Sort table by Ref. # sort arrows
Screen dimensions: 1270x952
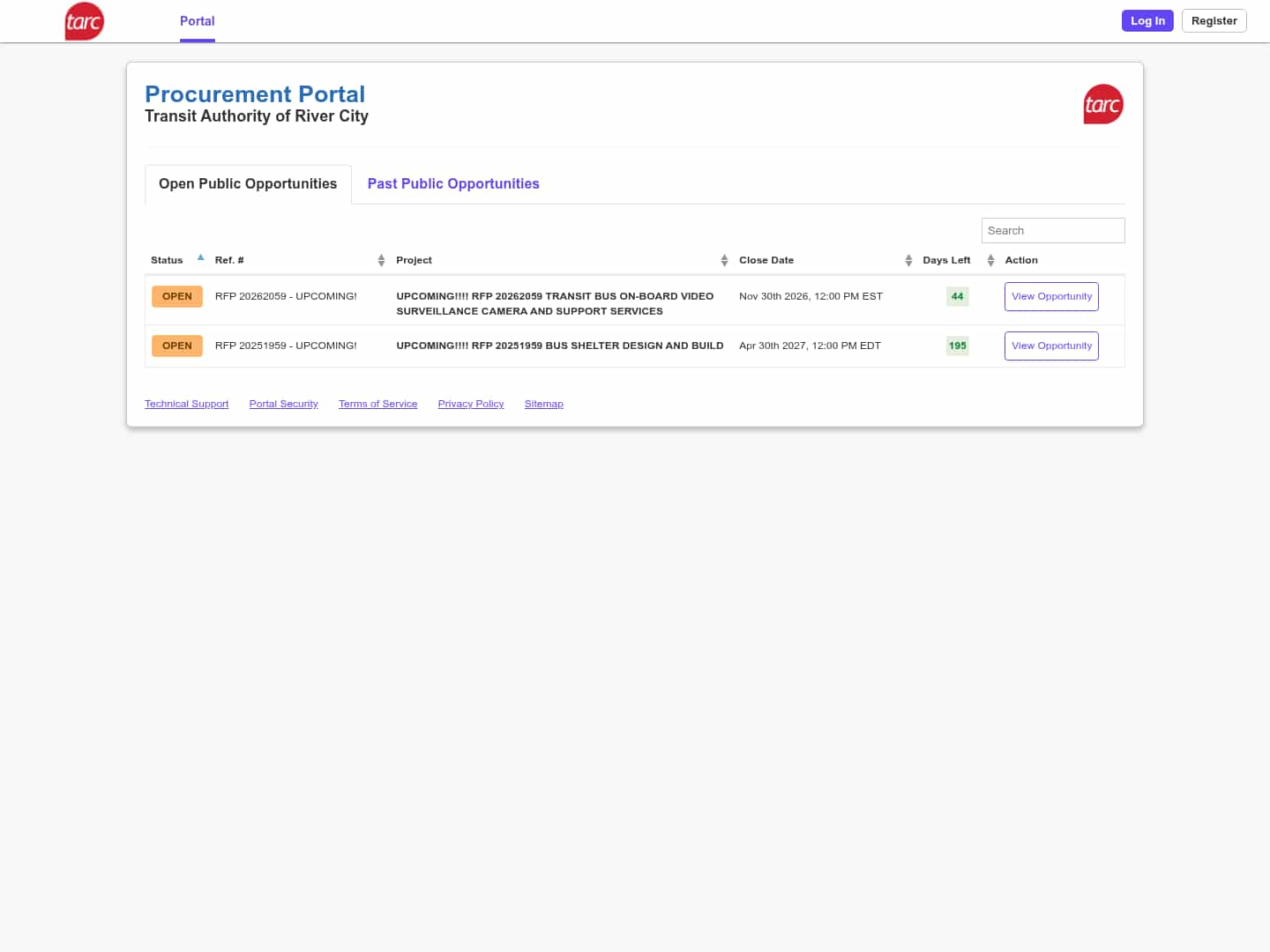[381, 260]
